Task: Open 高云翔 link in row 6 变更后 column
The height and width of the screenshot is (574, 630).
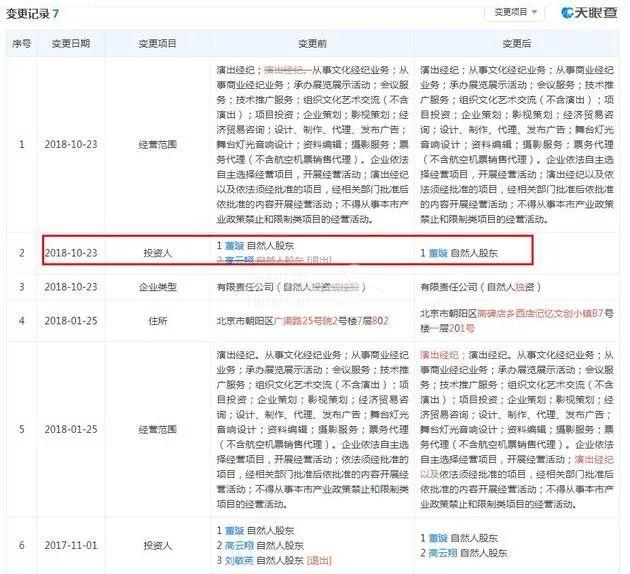Action: tap(443, 553)
